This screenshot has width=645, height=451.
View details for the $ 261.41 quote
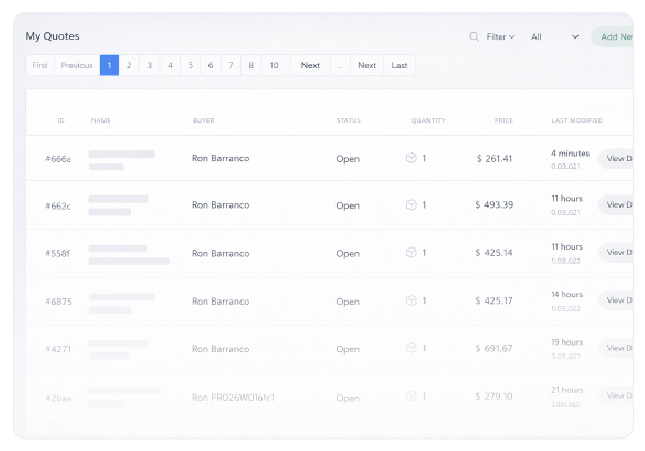coord(616,158)
